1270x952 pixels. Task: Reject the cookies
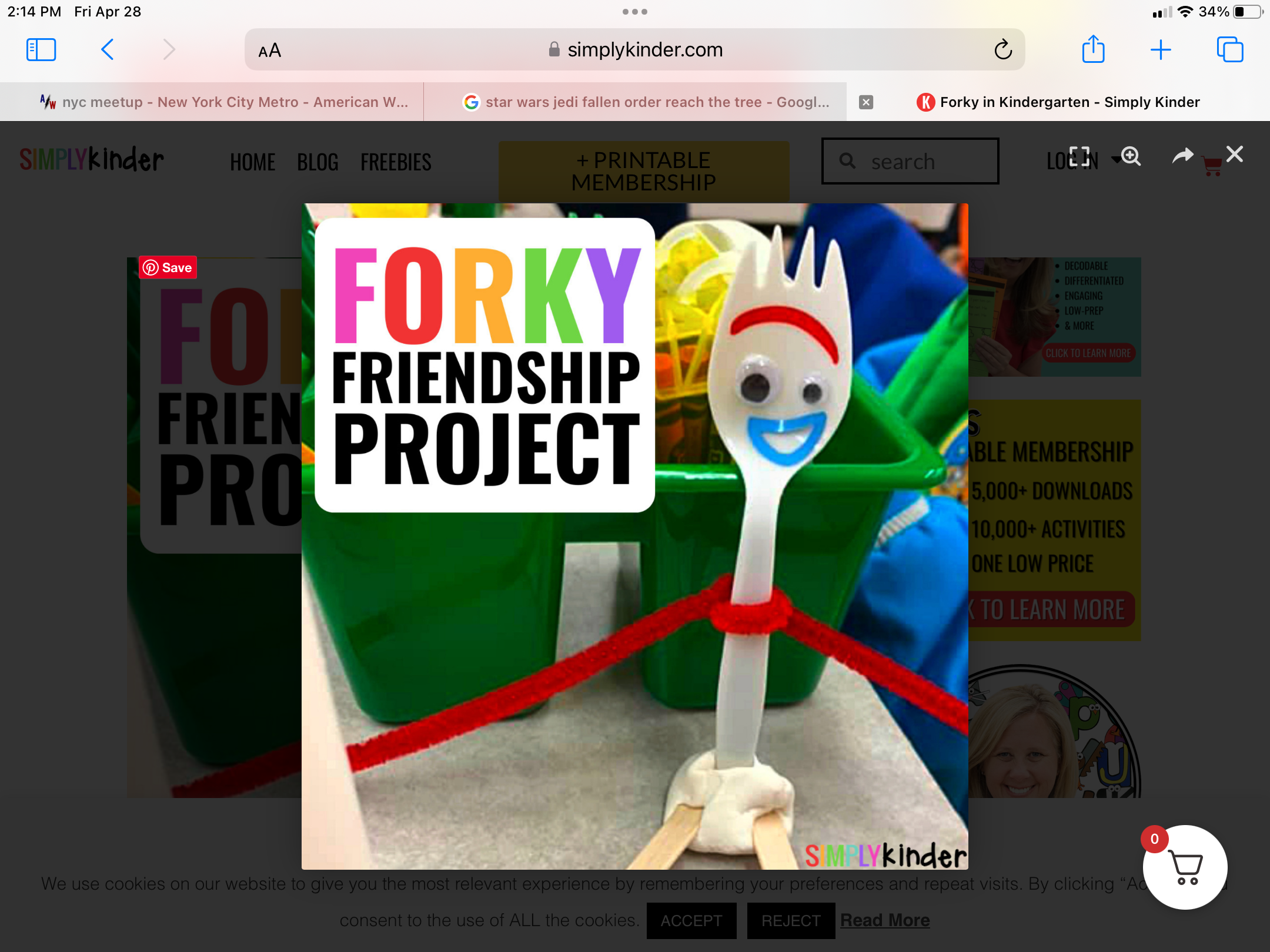(x=791, y=921)
